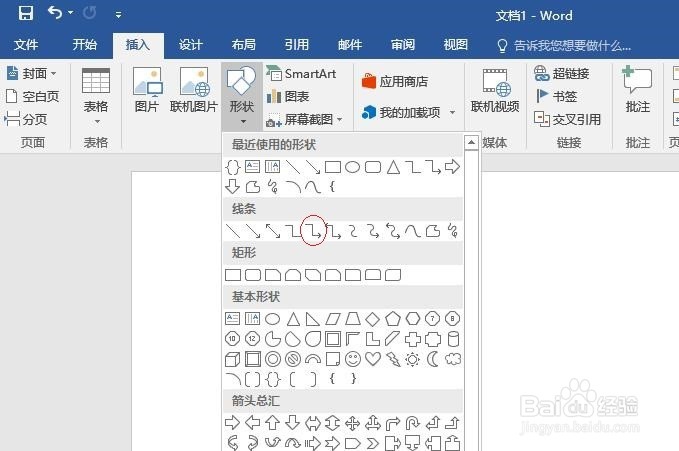Select the lightning bolt in 基本形状
The height and width of the screenshot is (451, 679).
[x=393, y=360]
